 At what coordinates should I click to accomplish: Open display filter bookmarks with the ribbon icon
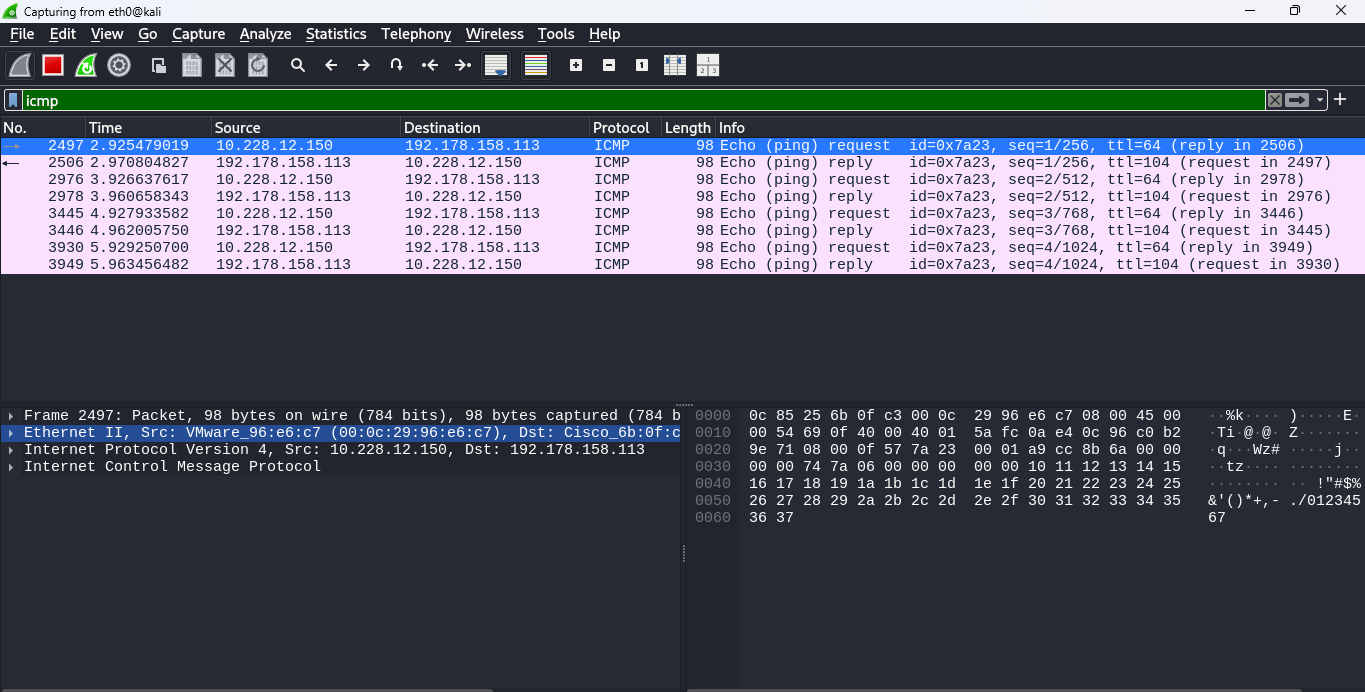[x=13, y=100]
